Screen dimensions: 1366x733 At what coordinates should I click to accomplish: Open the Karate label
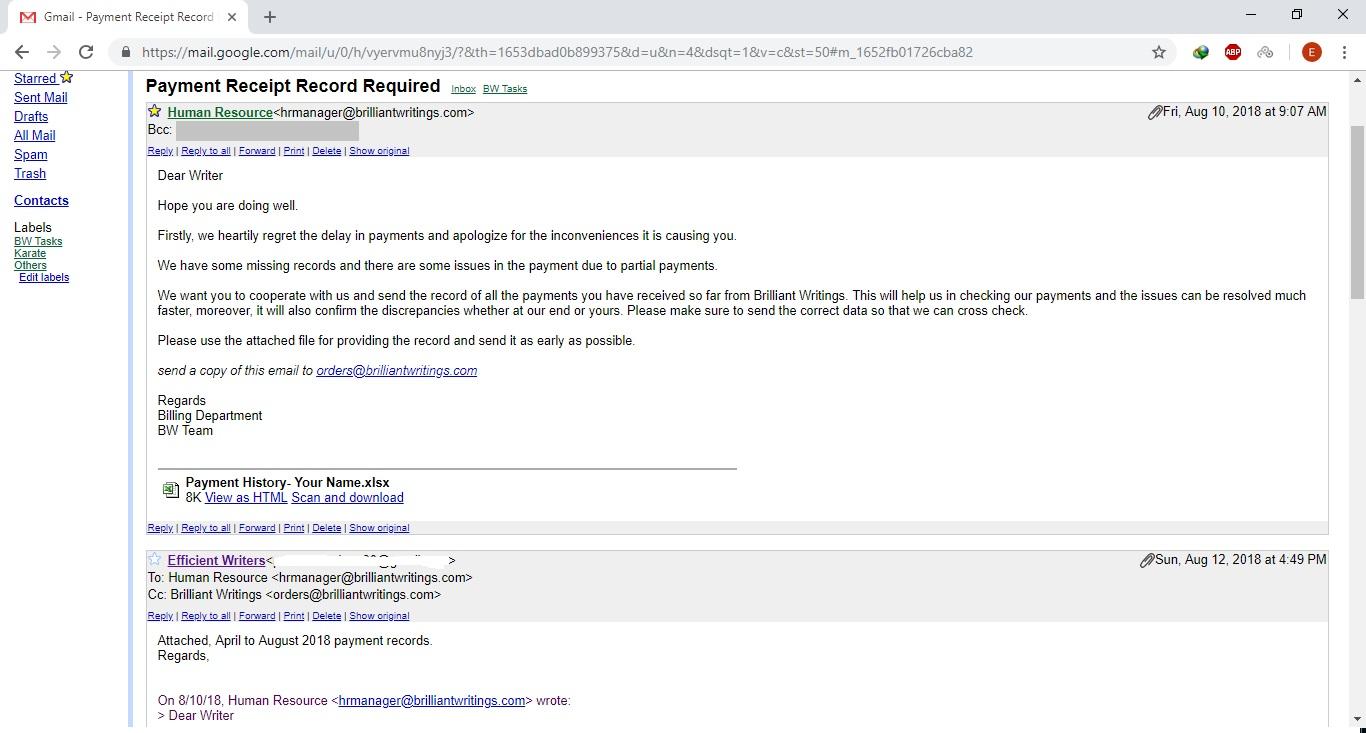30,253
